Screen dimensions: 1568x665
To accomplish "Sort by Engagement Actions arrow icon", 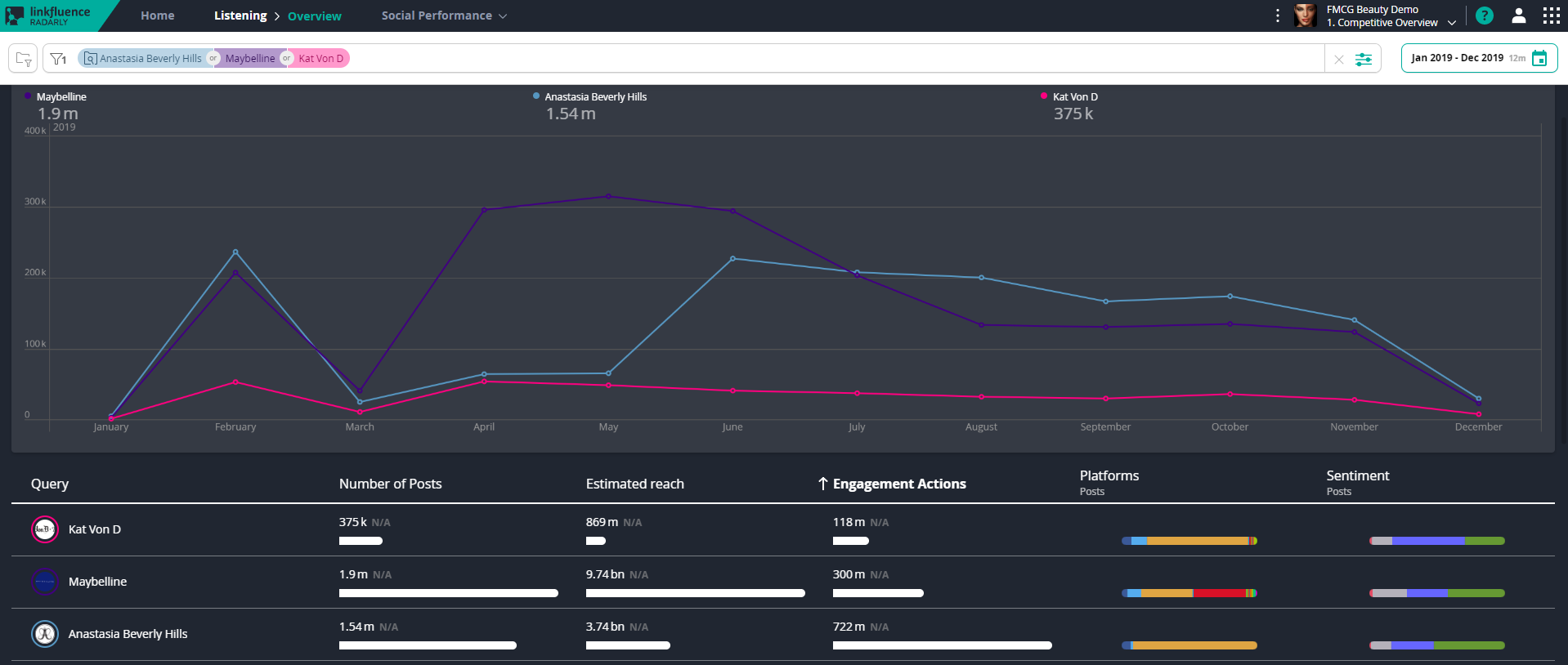I will point(823,484).
